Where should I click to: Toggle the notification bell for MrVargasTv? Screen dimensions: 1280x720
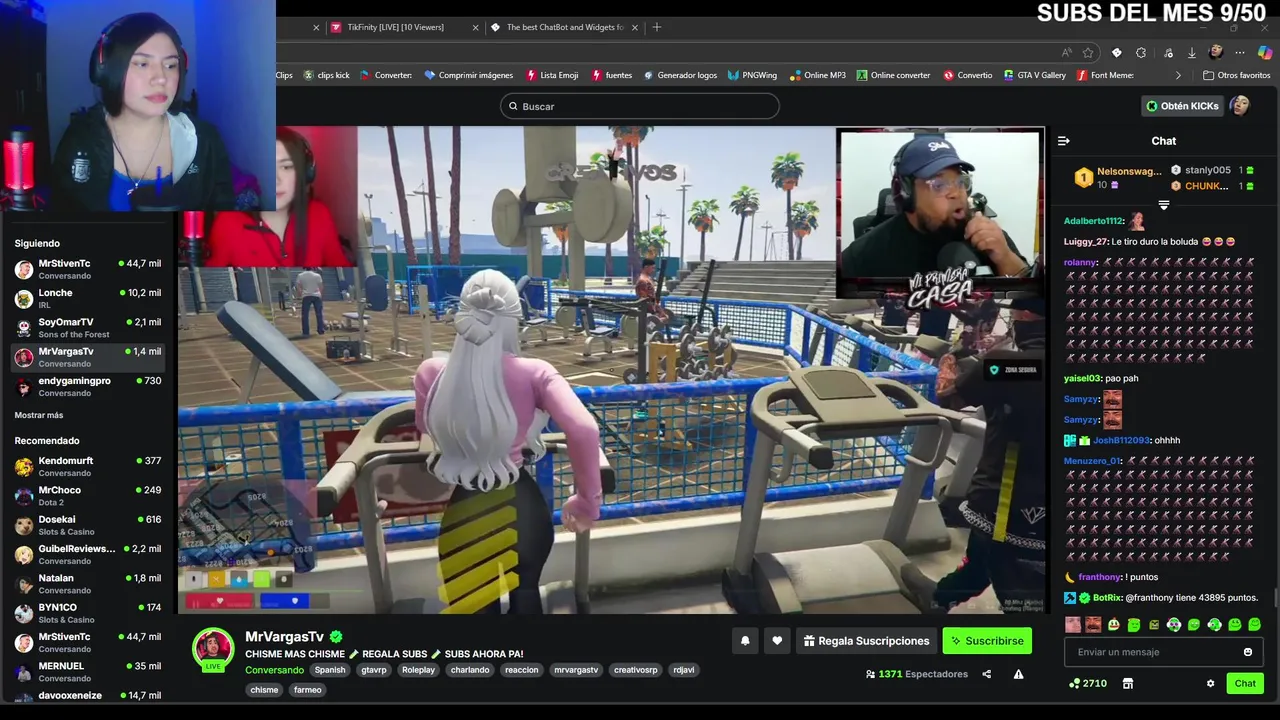[x=745, y=641]
